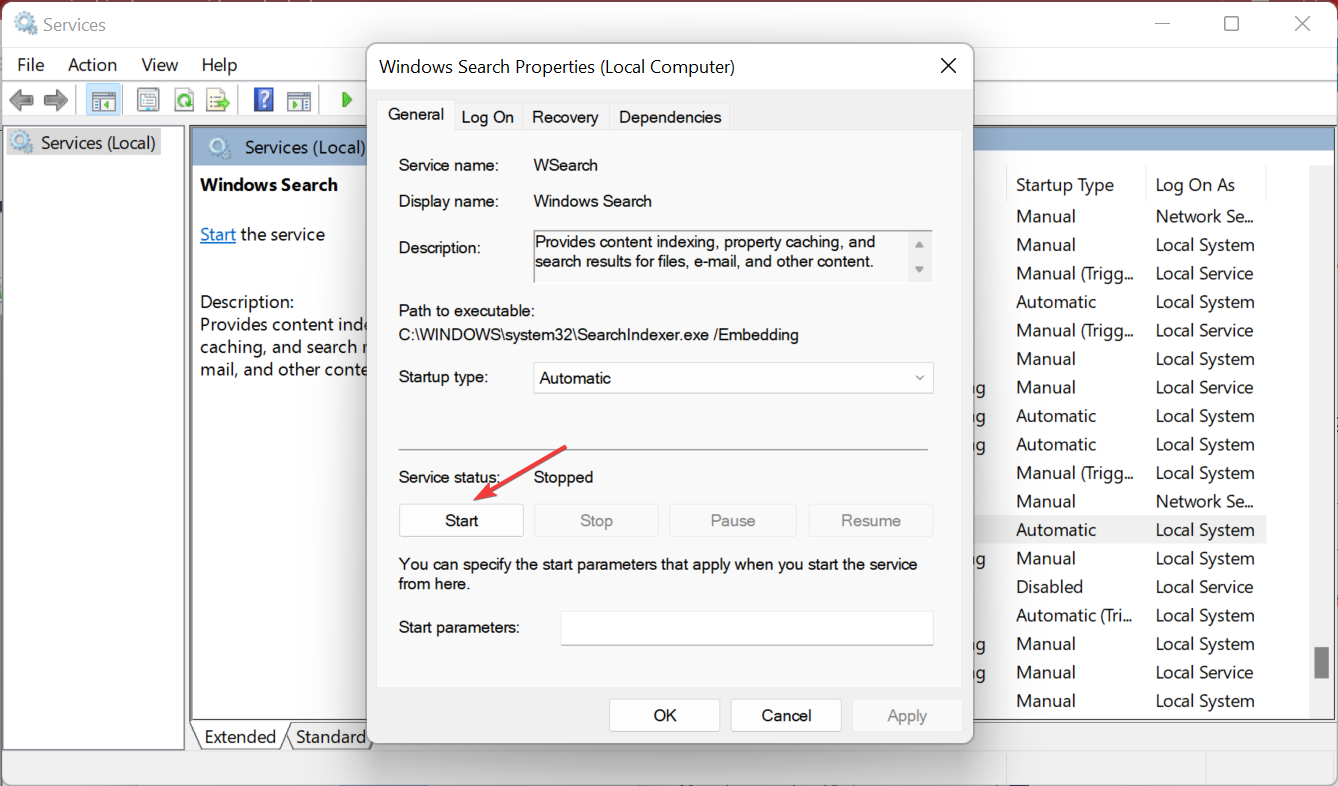Open Help using the blue question-mark icon
1338x786 pixels.
click(x=264, y=100)
